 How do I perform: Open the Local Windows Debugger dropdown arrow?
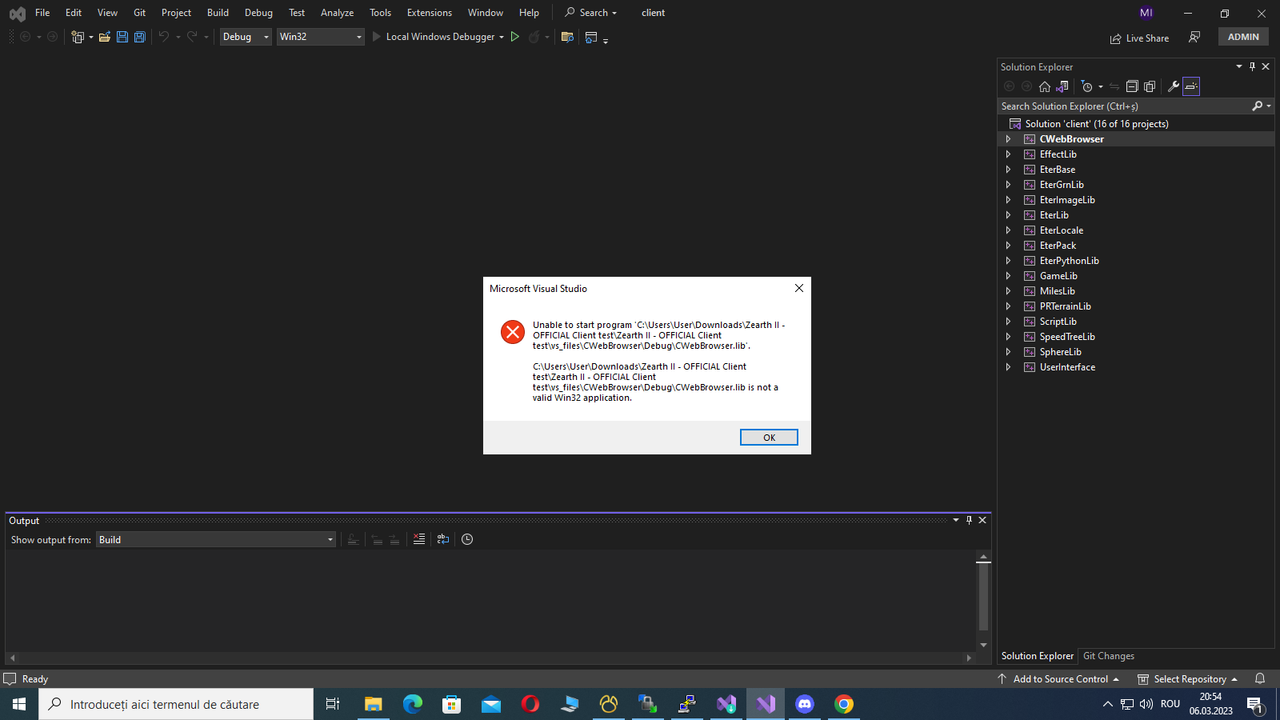click(502, 37)
